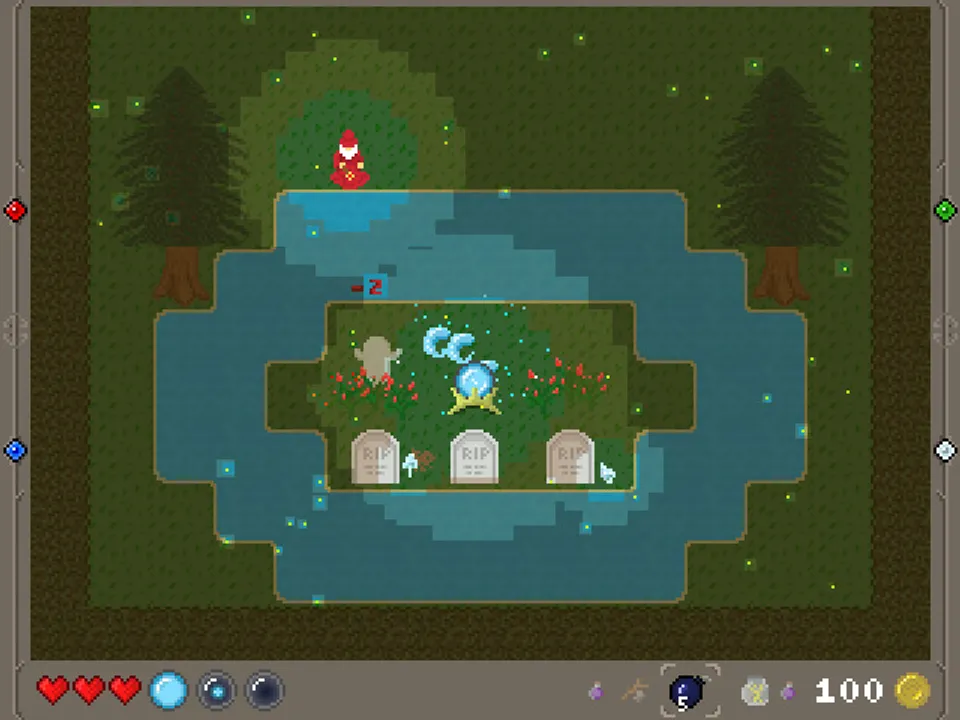Select the bomb item with count 5
Screen dimensions: 960x720
click(x=686, y=692)
